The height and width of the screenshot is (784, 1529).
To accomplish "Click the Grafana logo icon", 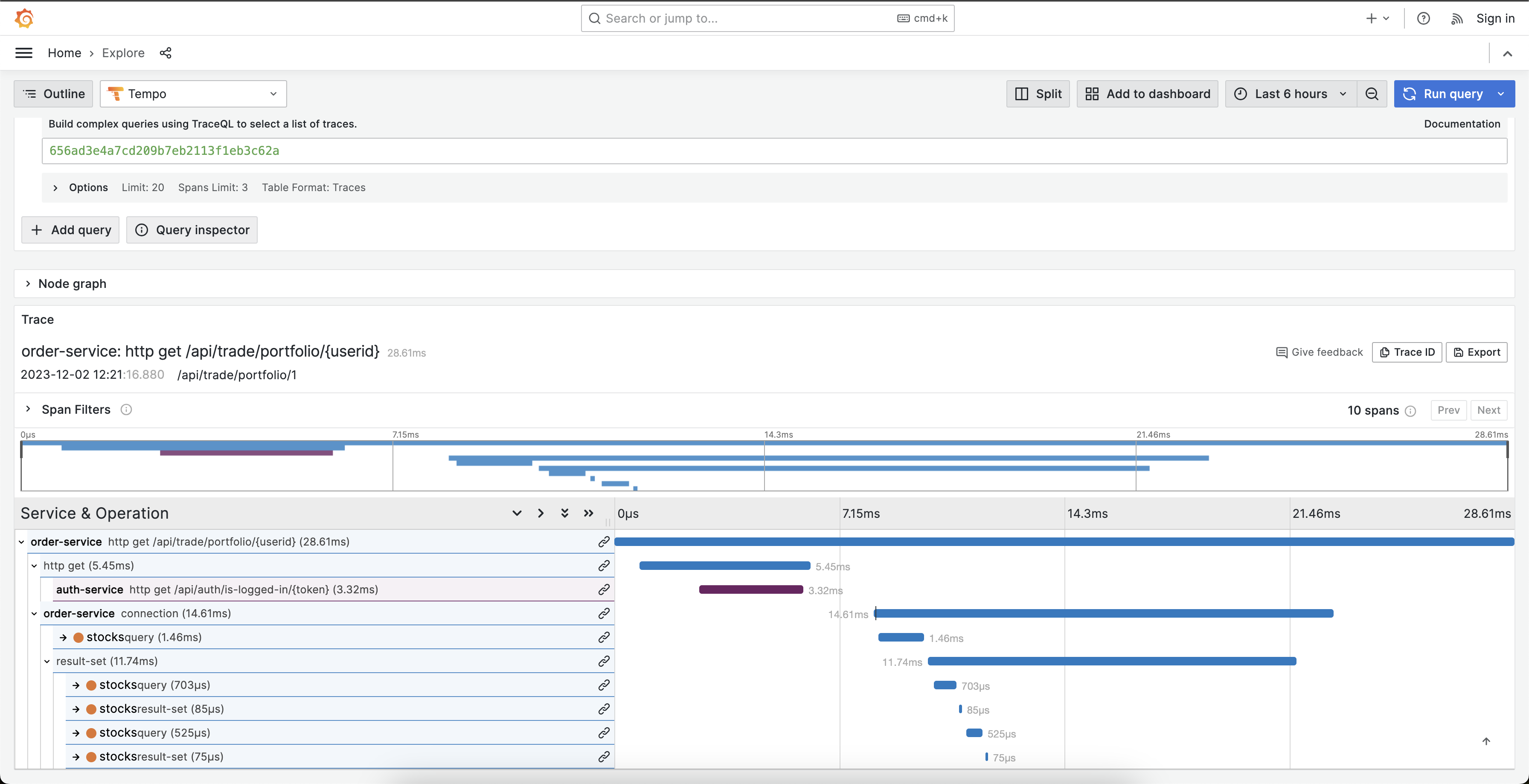I will [x=24, y=18].
